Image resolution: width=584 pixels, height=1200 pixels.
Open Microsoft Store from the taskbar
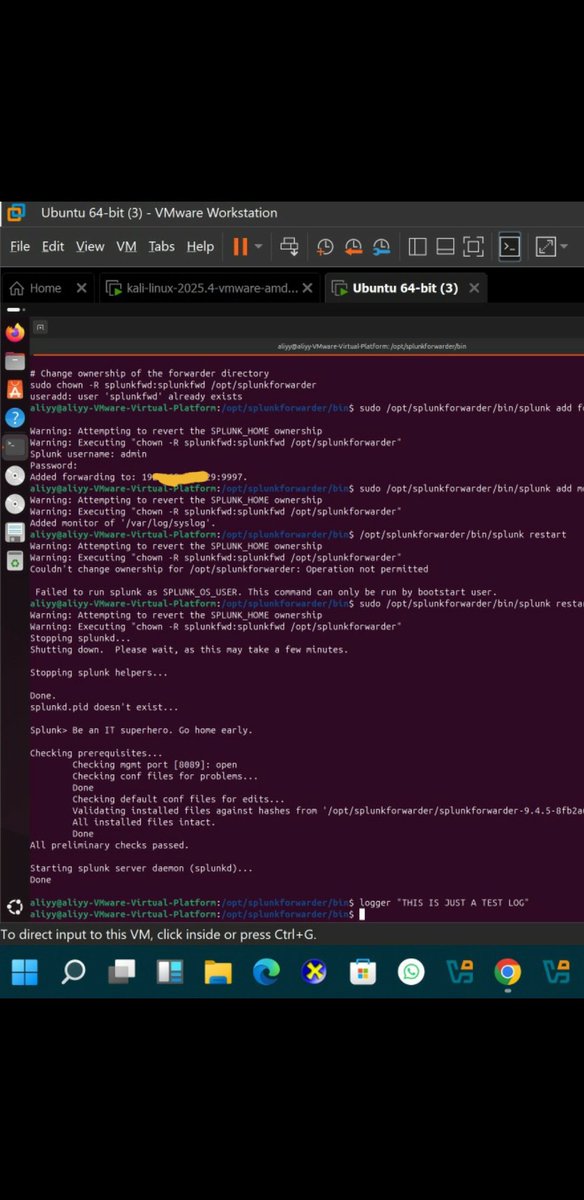tap(362, 971)
